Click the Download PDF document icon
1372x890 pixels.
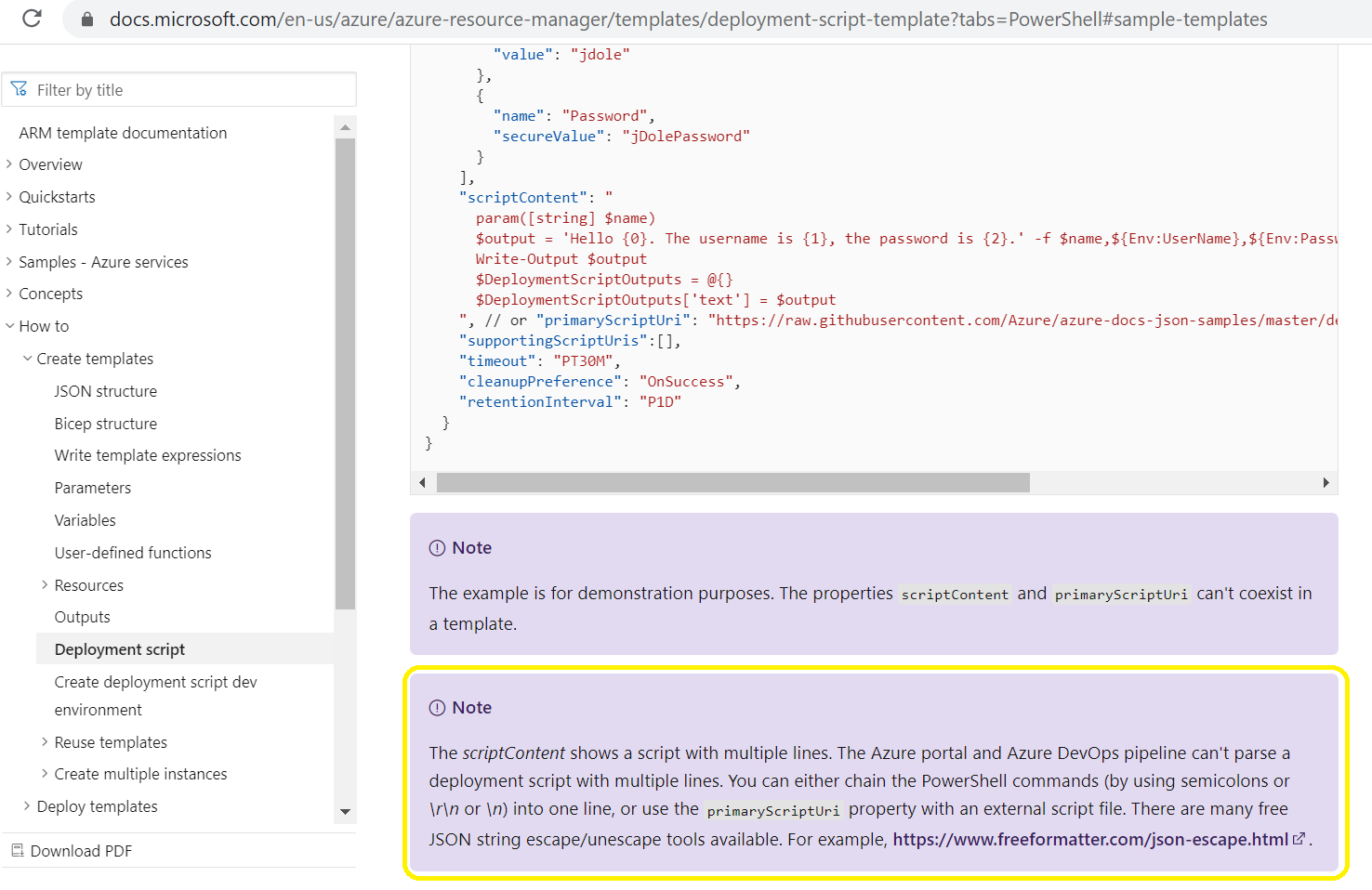point(17,850)
